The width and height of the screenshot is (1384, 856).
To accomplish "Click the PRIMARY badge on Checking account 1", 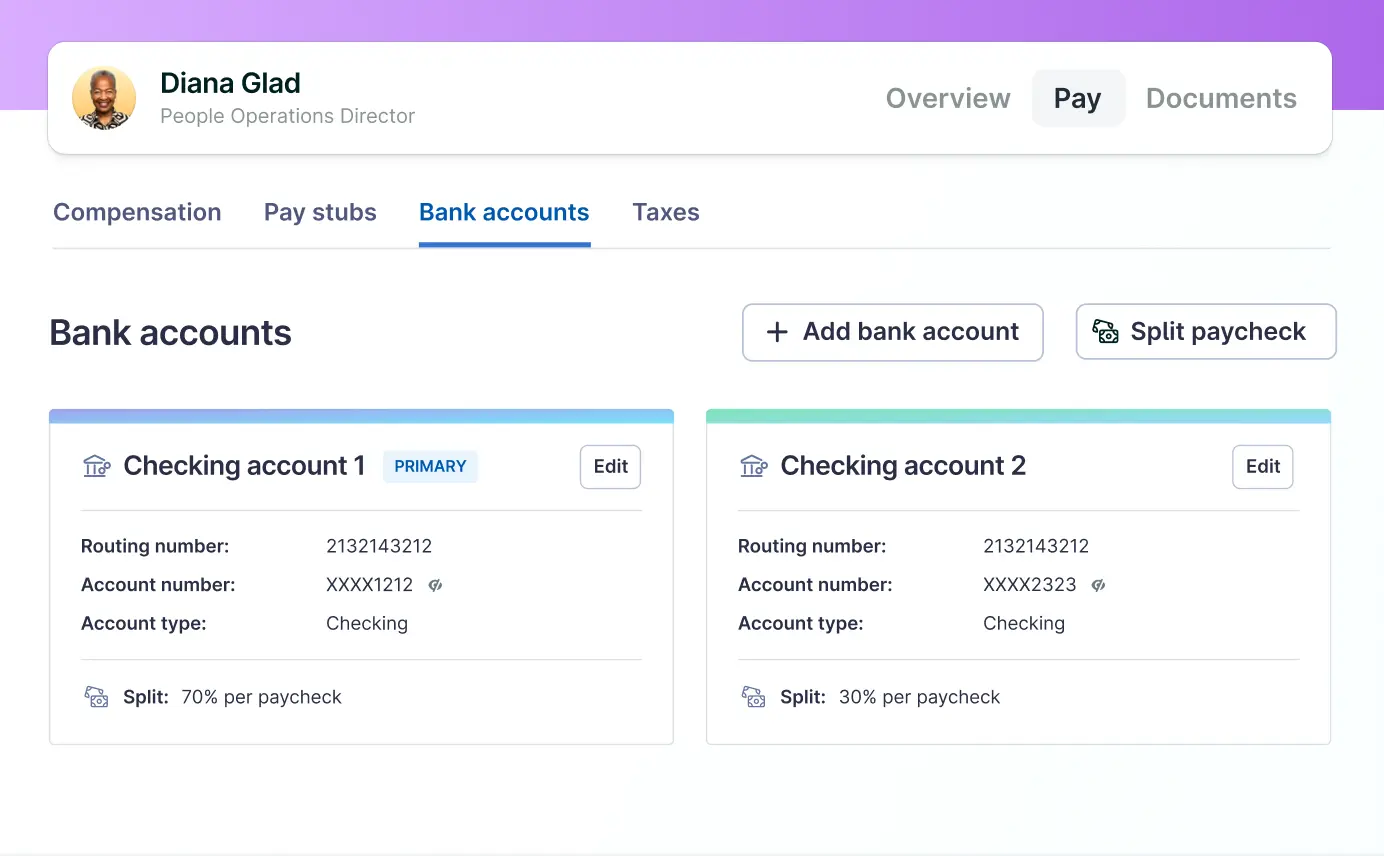I will (430, 466).
